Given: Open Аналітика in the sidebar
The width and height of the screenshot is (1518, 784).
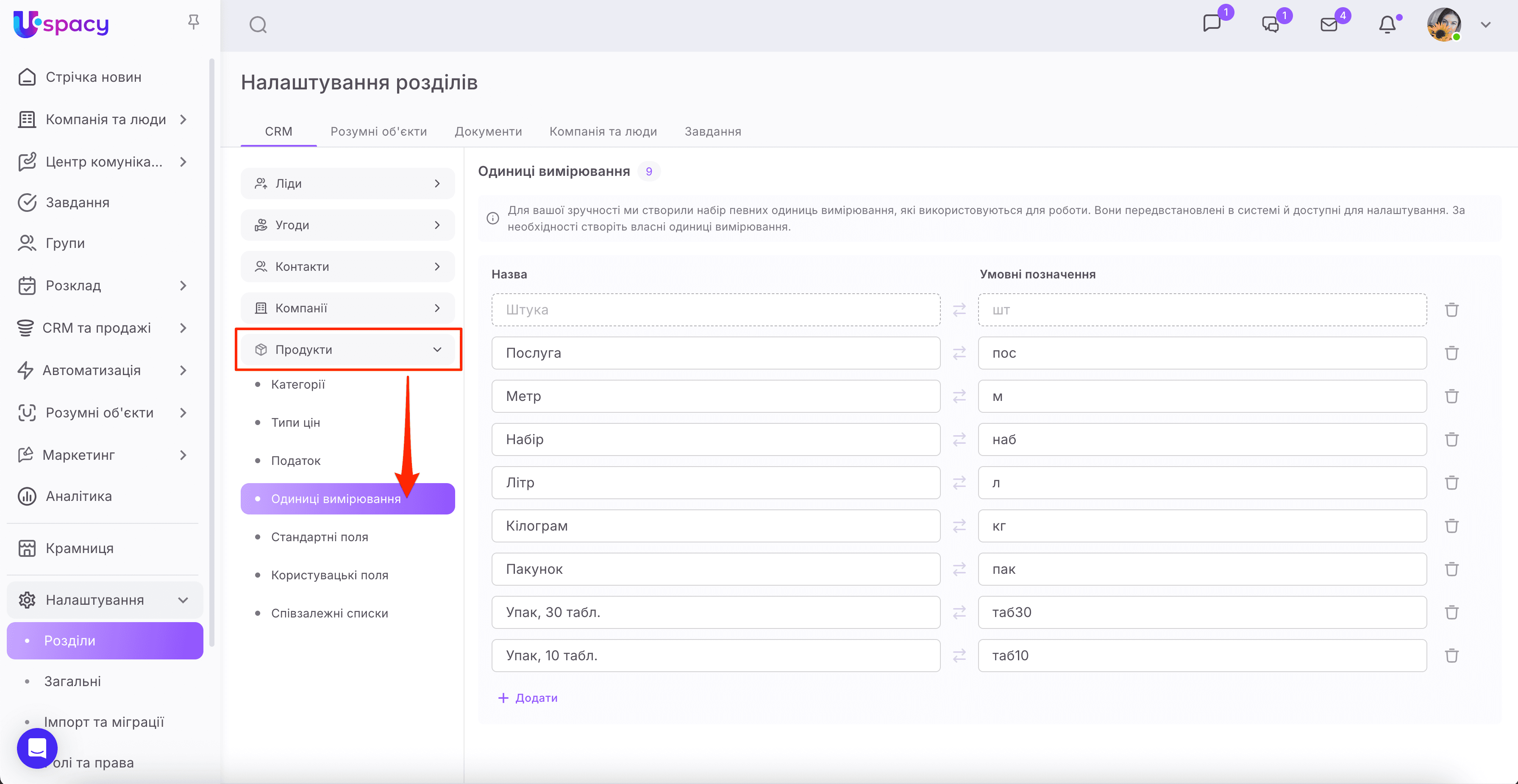Looking at the screenshot, I should [79, 496].
